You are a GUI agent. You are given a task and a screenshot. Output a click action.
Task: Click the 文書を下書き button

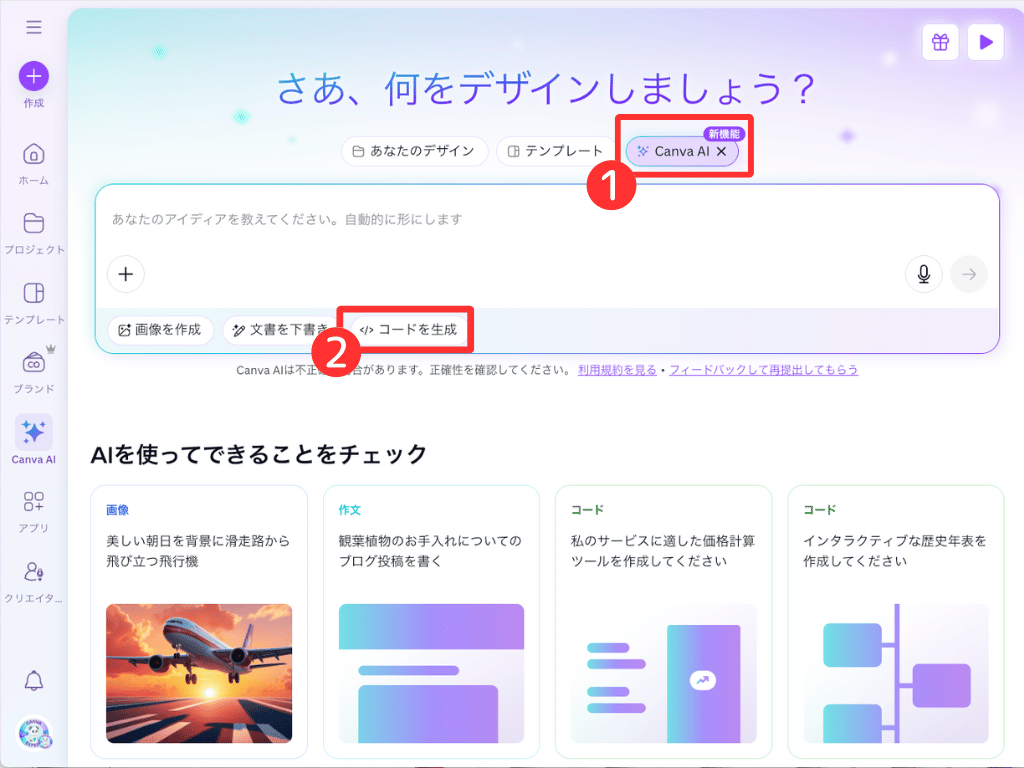281,330
